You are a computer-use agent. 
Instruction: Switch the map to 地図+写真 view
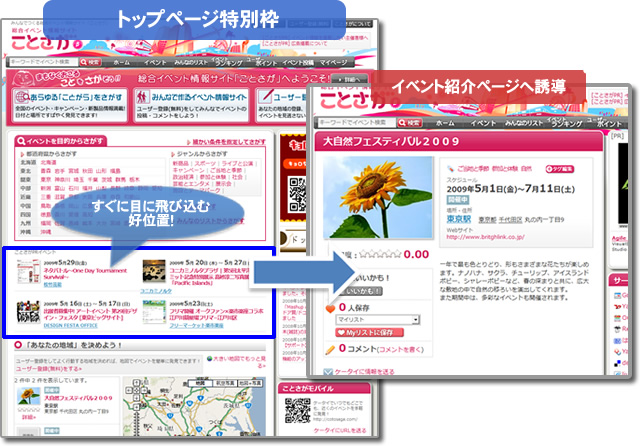pyautogui.click(x=250, y=383)
